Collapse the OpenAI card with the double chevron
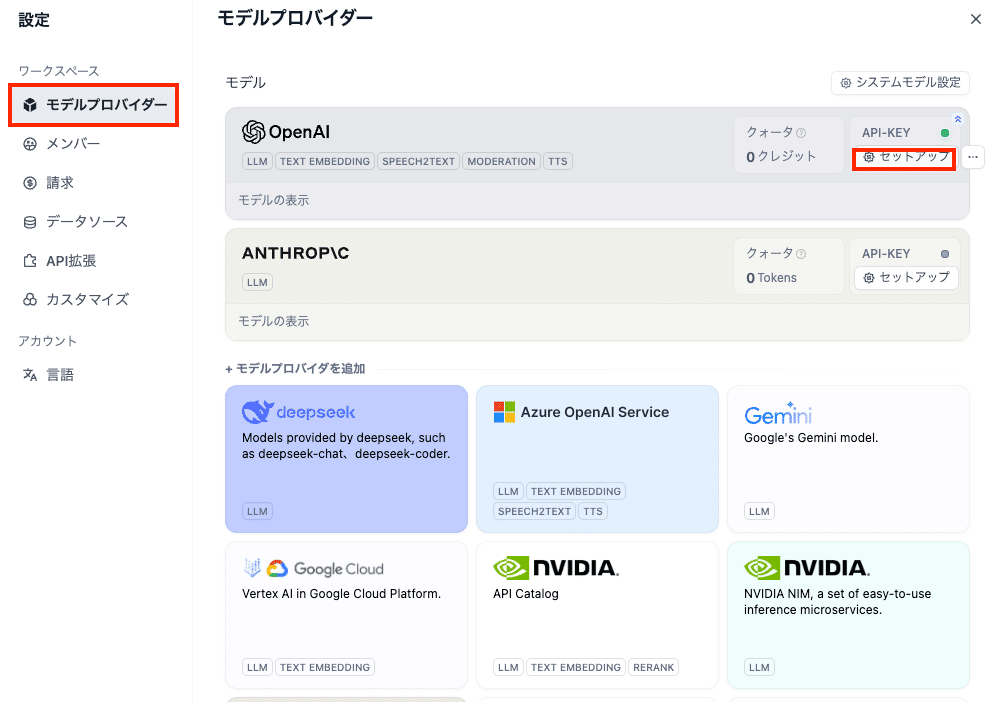This screenshot has width=1001, height=702. [957, 120]
